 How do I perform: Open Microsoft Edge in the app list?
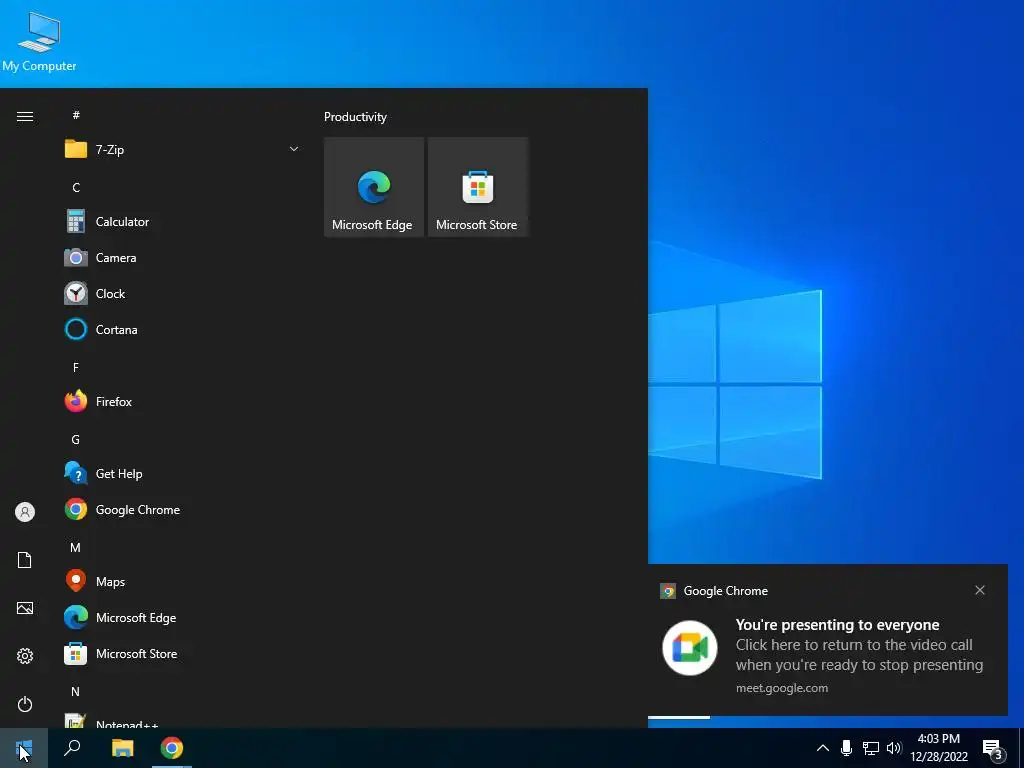coord(182,617)
